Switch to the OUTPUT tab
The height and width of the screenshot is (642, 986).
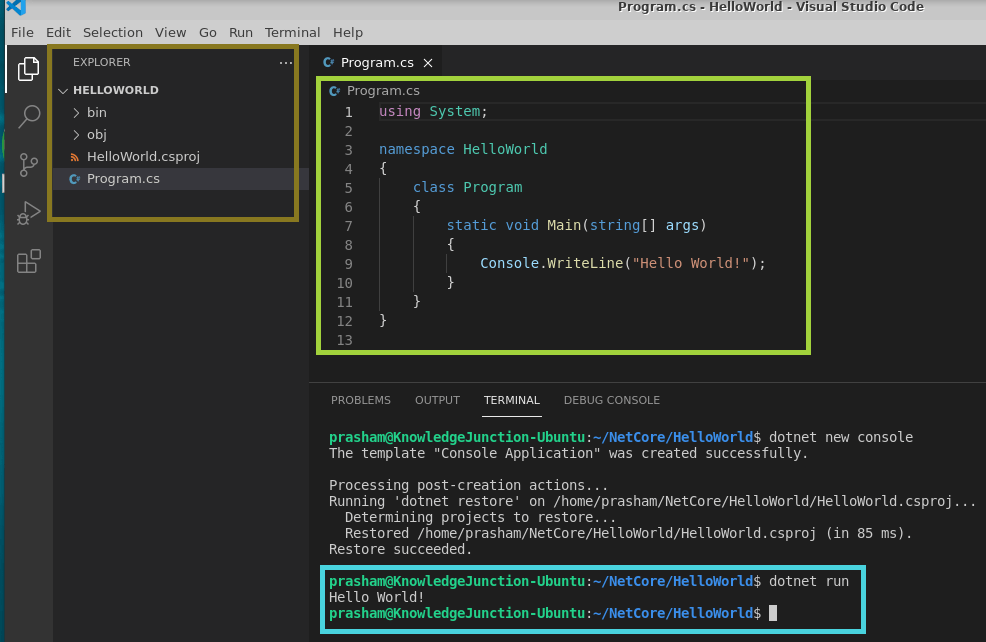(x=437, y=400)
